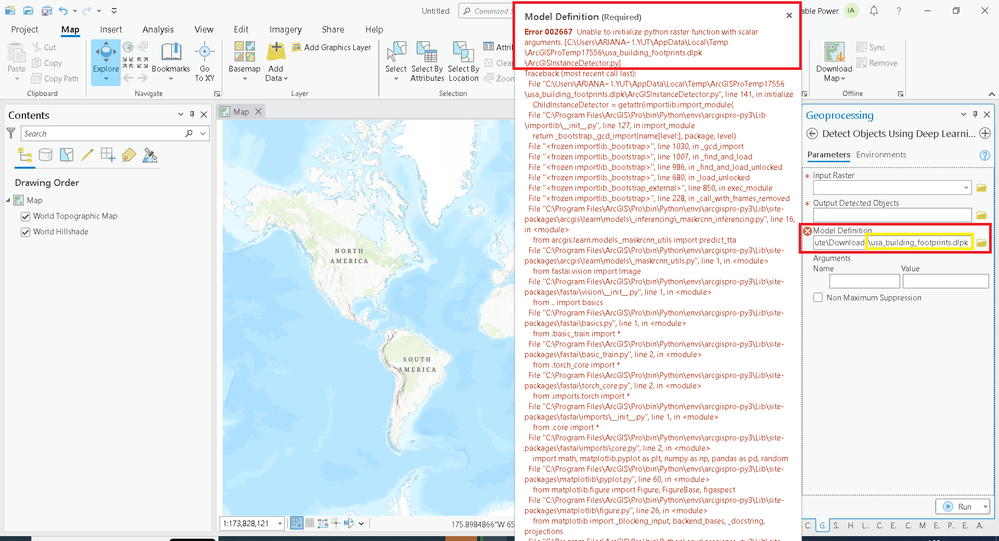Select List By Snapping grid icon
This screenshot has height=541, width=999.
pos(108,155)
